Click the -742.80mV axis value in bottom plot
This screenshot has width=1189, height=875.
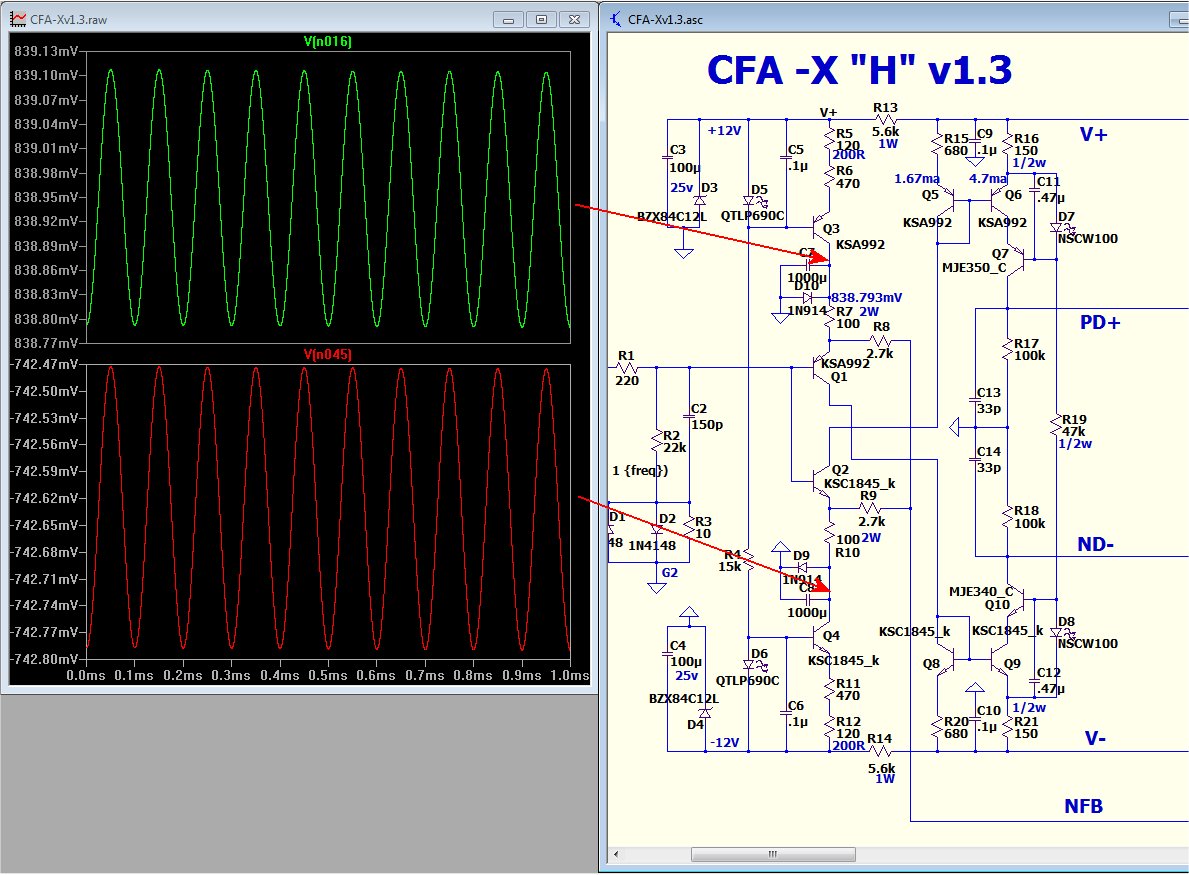tap(44, 658)
